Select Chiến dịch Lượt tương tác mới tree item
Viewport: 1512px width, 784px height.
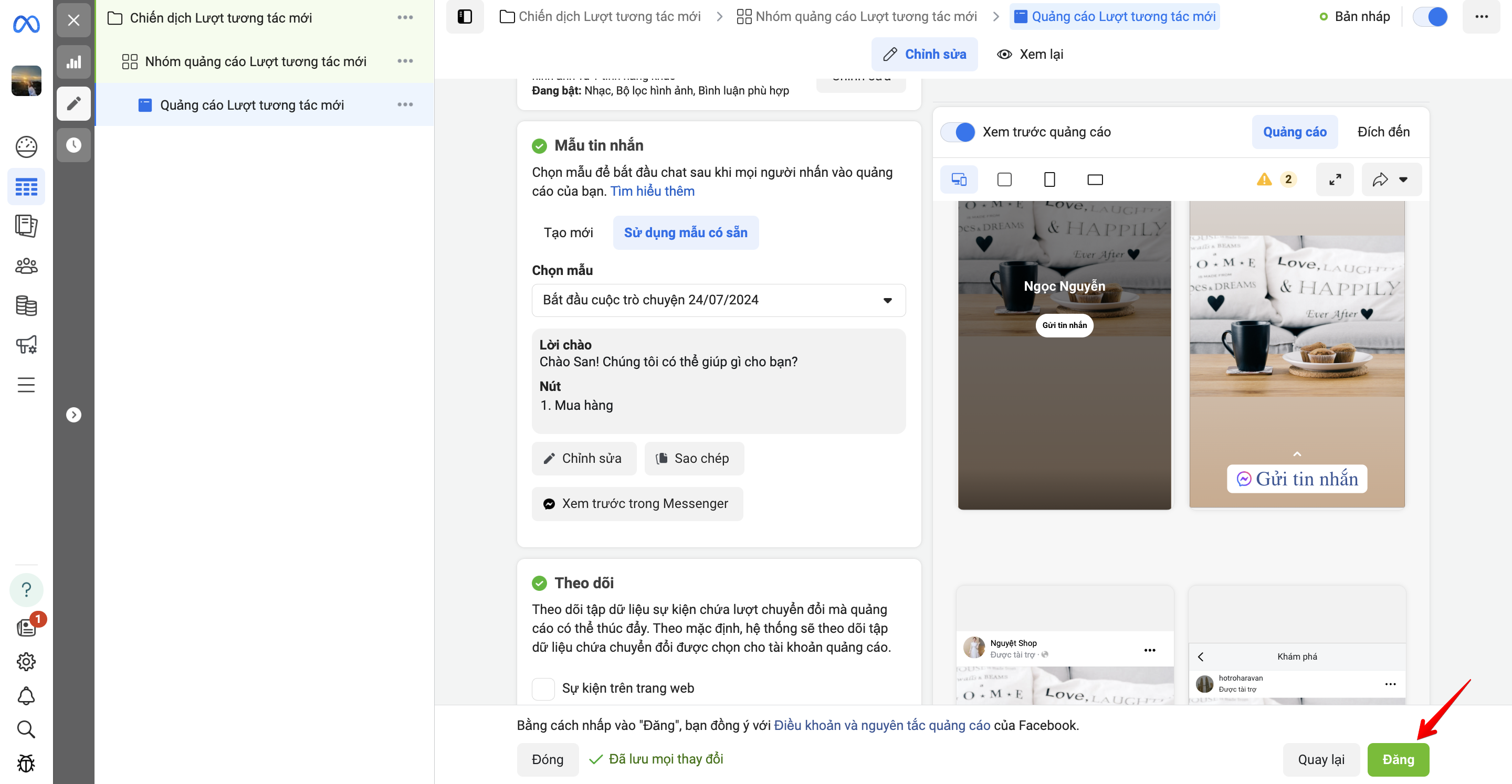pos(220,18)
